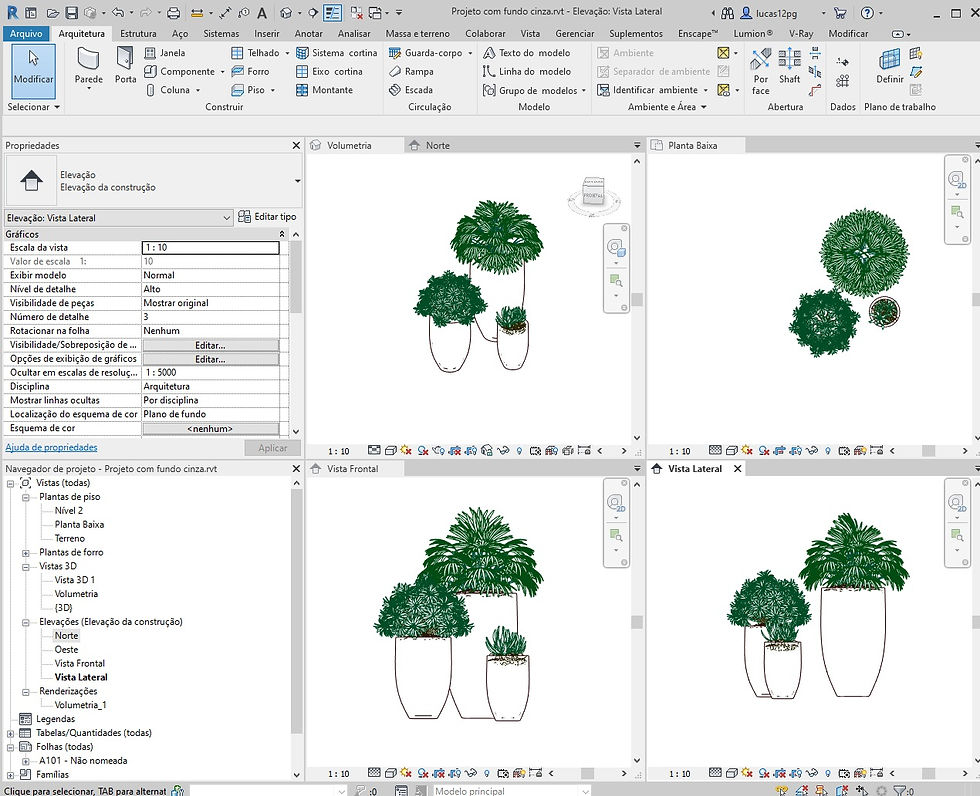Toggle select links in status bar
This screenshot has width=980, height=796.
pyautogui.click(x=782, y=790)
